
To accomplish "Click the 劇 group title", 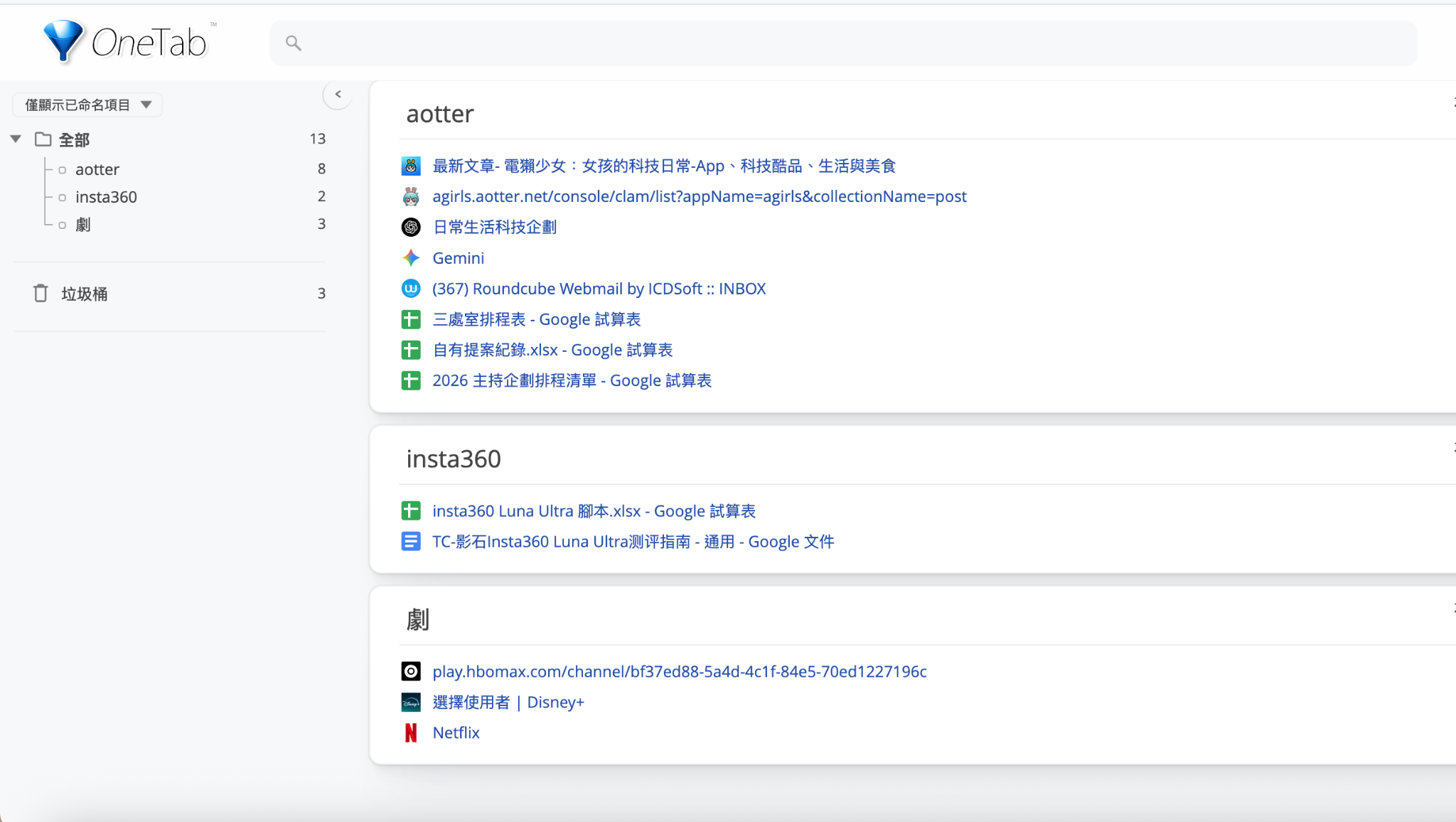I will [x=417, y=619].
